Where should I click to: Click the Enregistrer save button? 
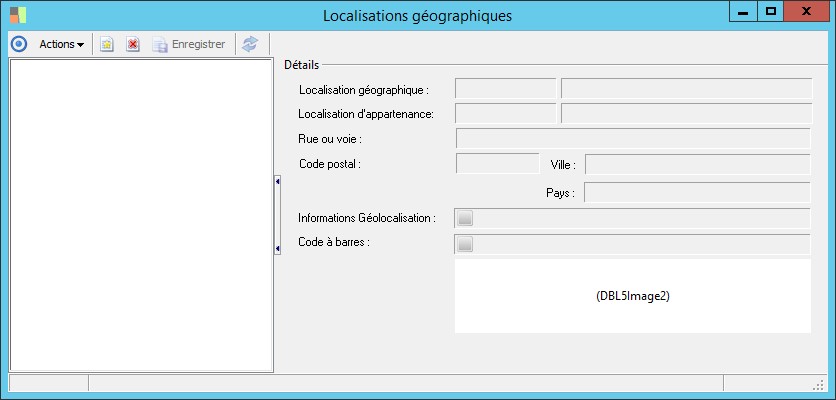[x=188, y=44]
